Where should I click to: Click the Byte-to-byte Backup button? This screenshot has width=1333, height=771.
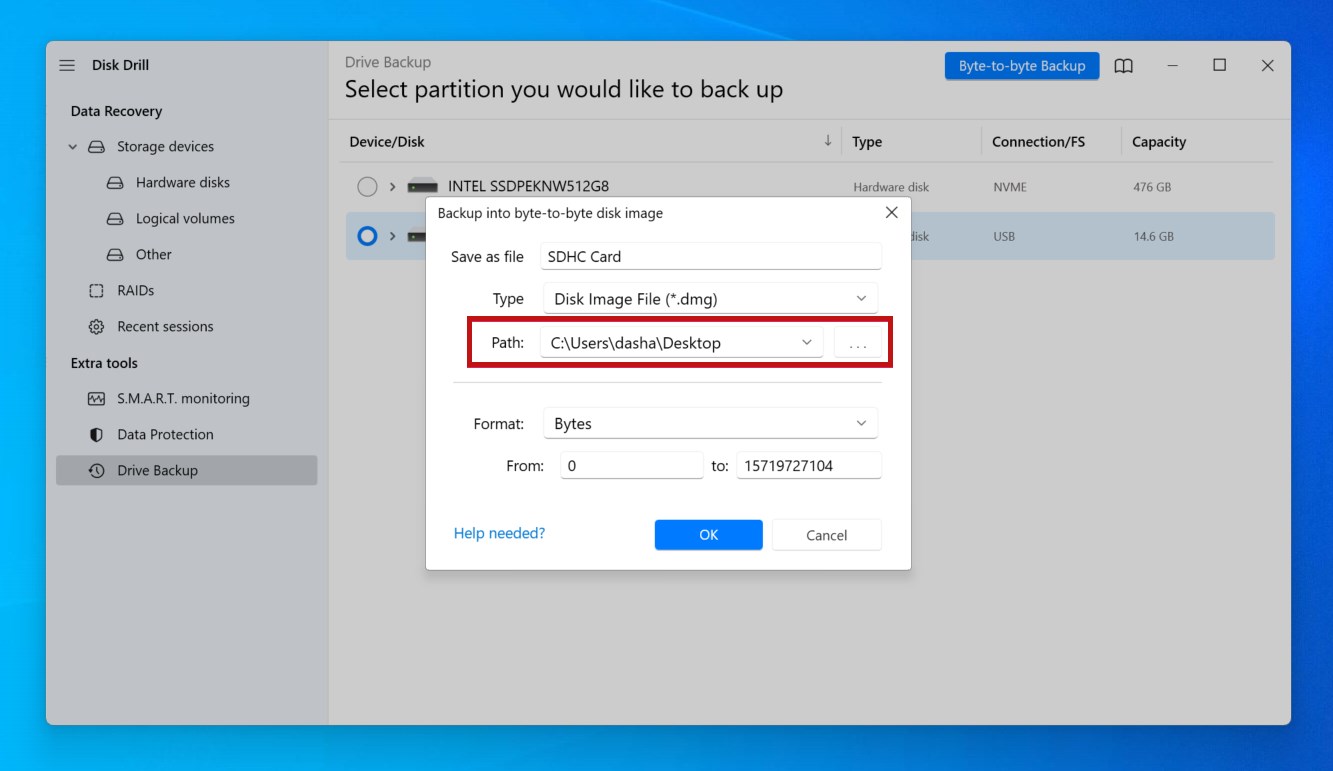(x=1022, y=66)
